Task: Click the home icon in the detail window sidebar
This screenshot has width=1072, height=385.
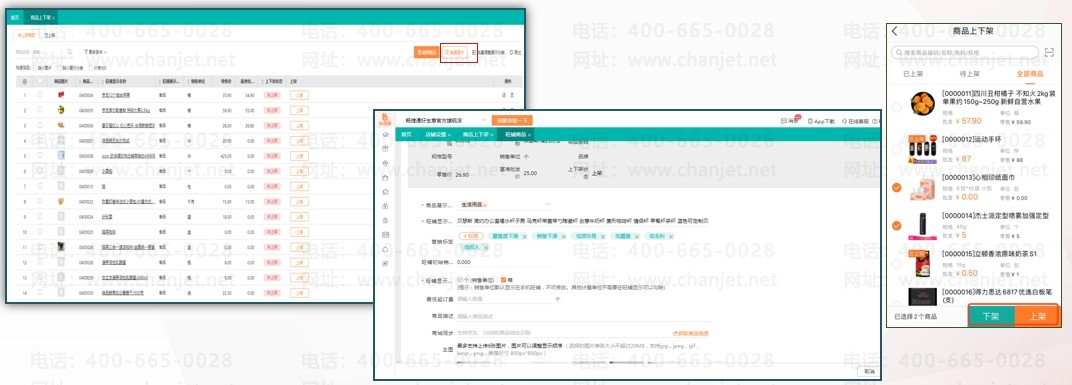Action: 386,135
